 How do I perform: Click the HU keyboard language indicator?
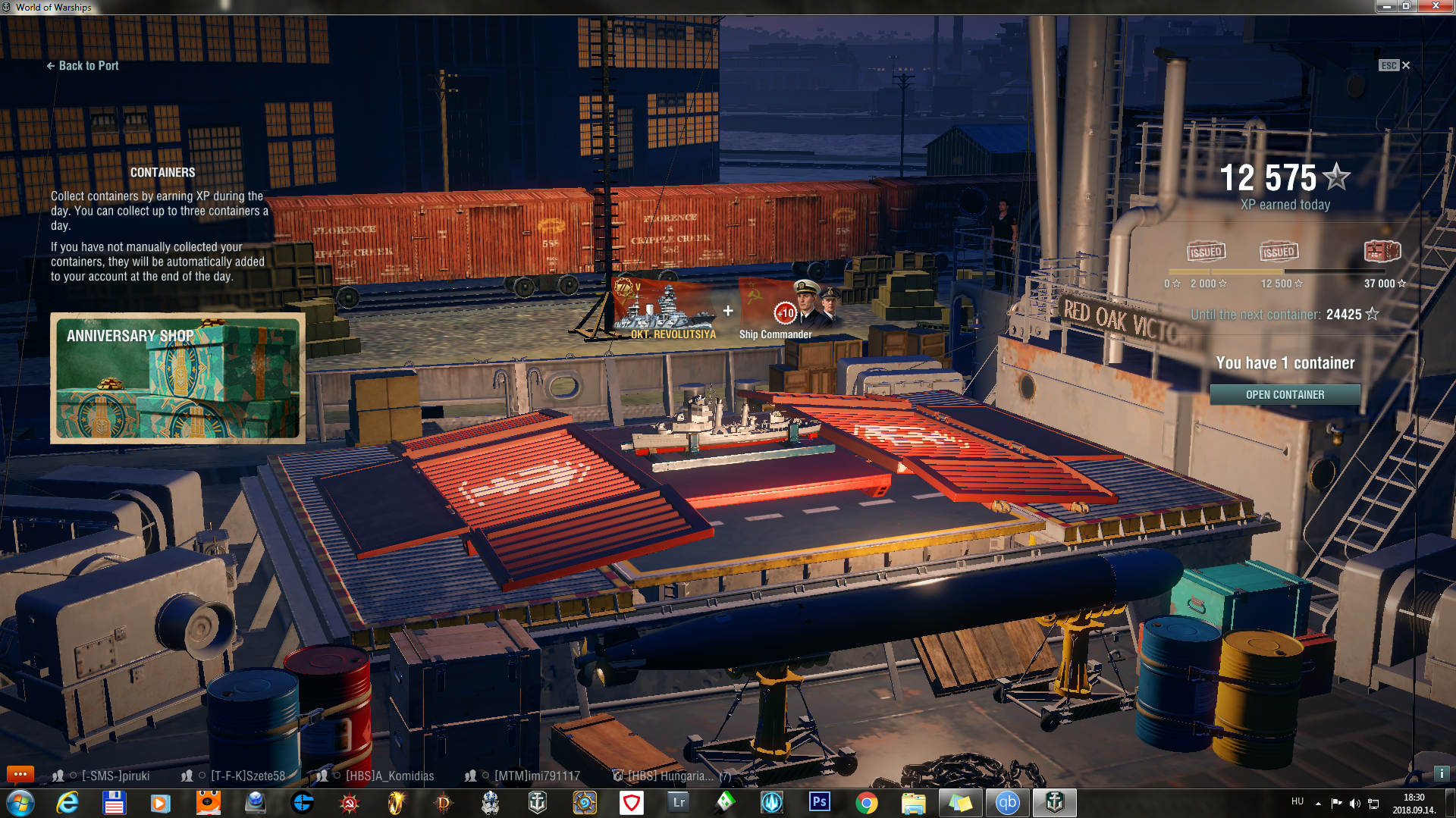coord(1298,801)
